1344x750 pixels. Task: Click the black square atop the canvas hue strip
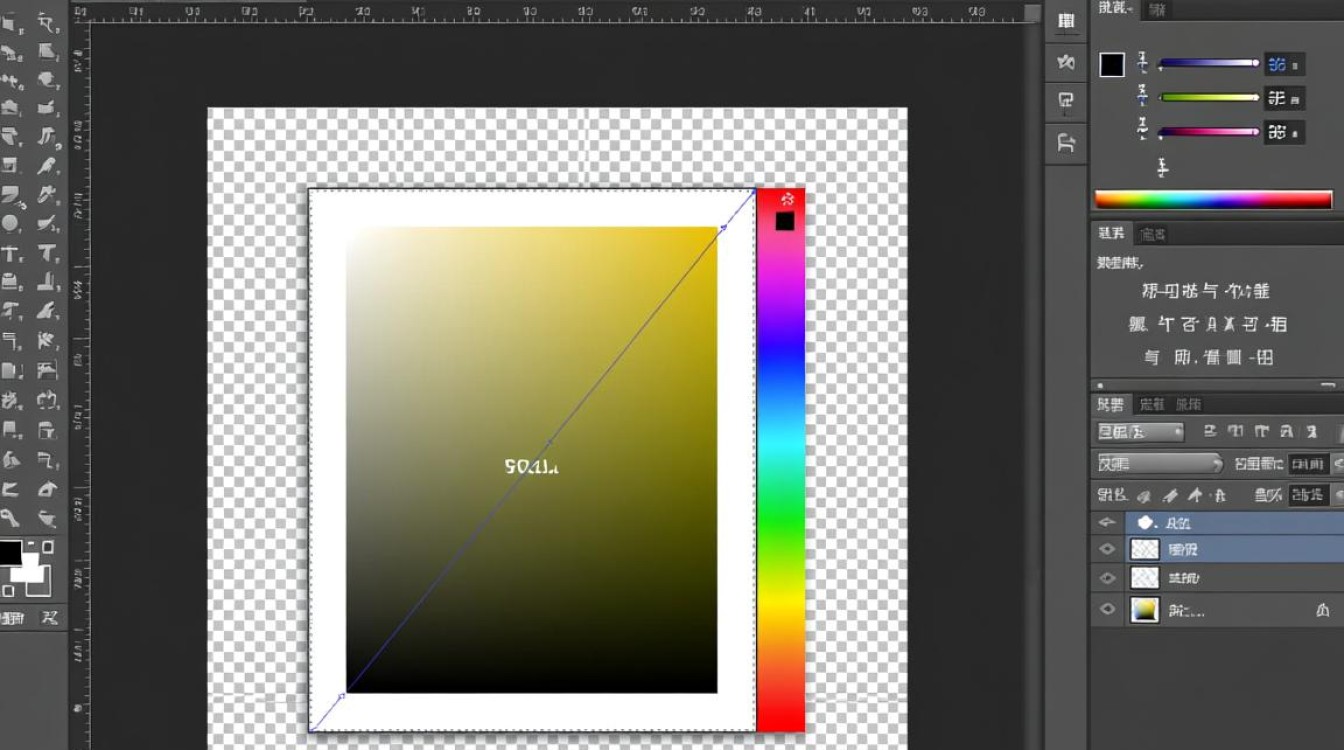coord(785,221)
